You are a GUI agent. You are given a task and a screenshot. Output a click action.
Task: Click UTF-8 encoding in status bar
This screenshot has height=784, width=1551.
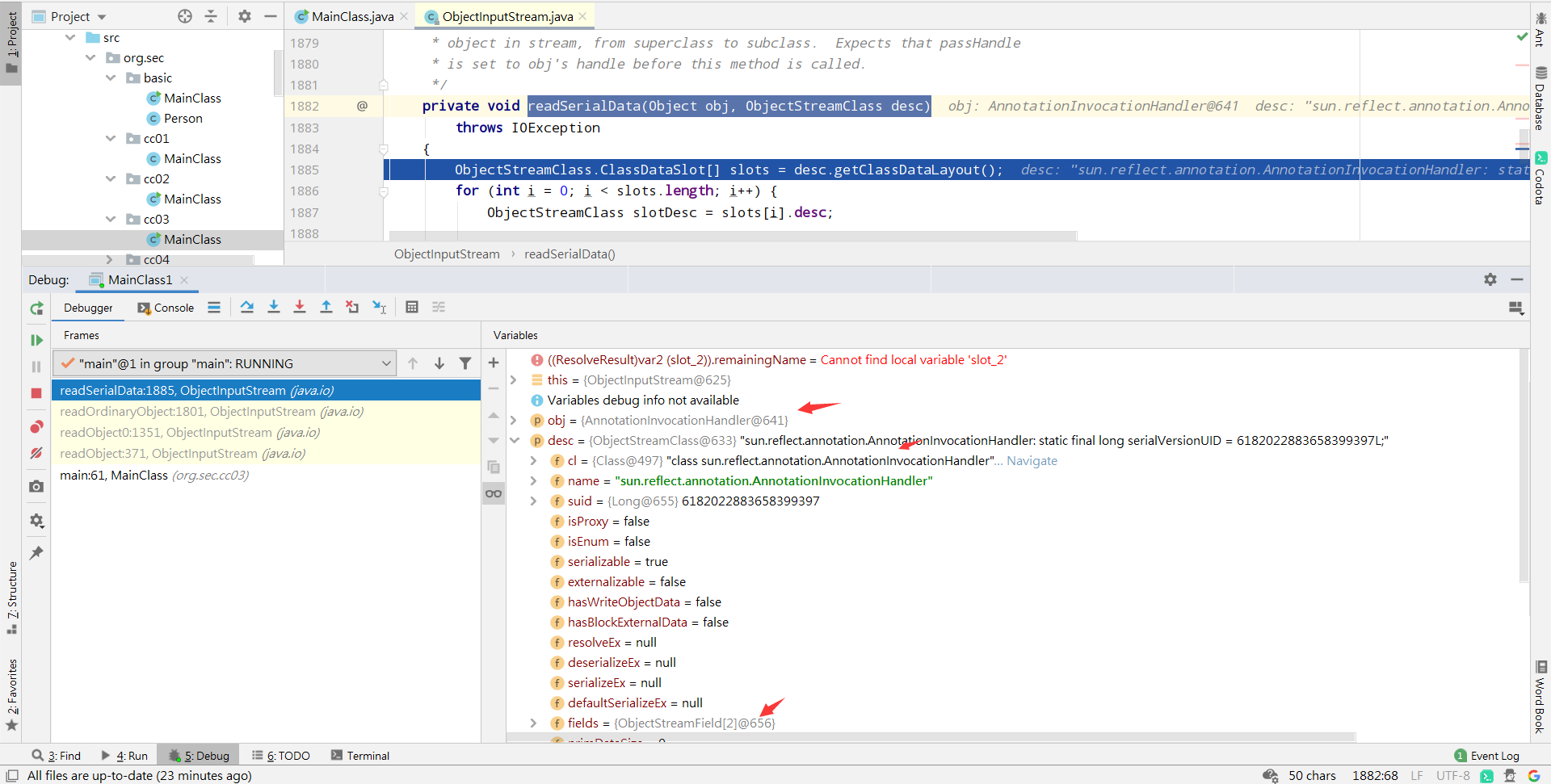click(1452, 775)
